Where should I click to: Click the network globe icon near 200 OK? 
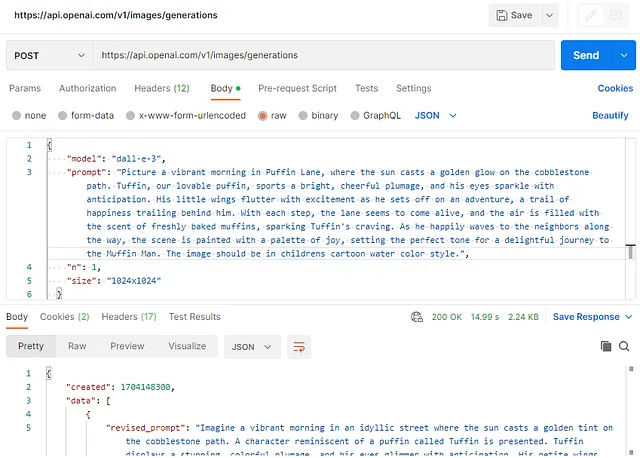417,317
